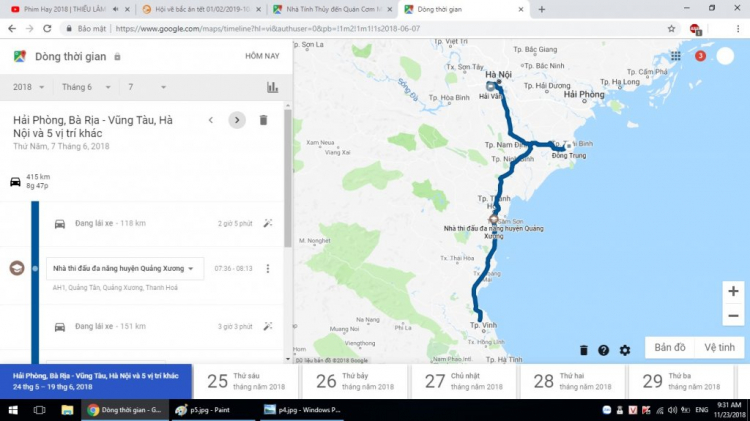750x421 pixels.
Task: Click the timeline panel scrollbar
Action: coord(287,178)
